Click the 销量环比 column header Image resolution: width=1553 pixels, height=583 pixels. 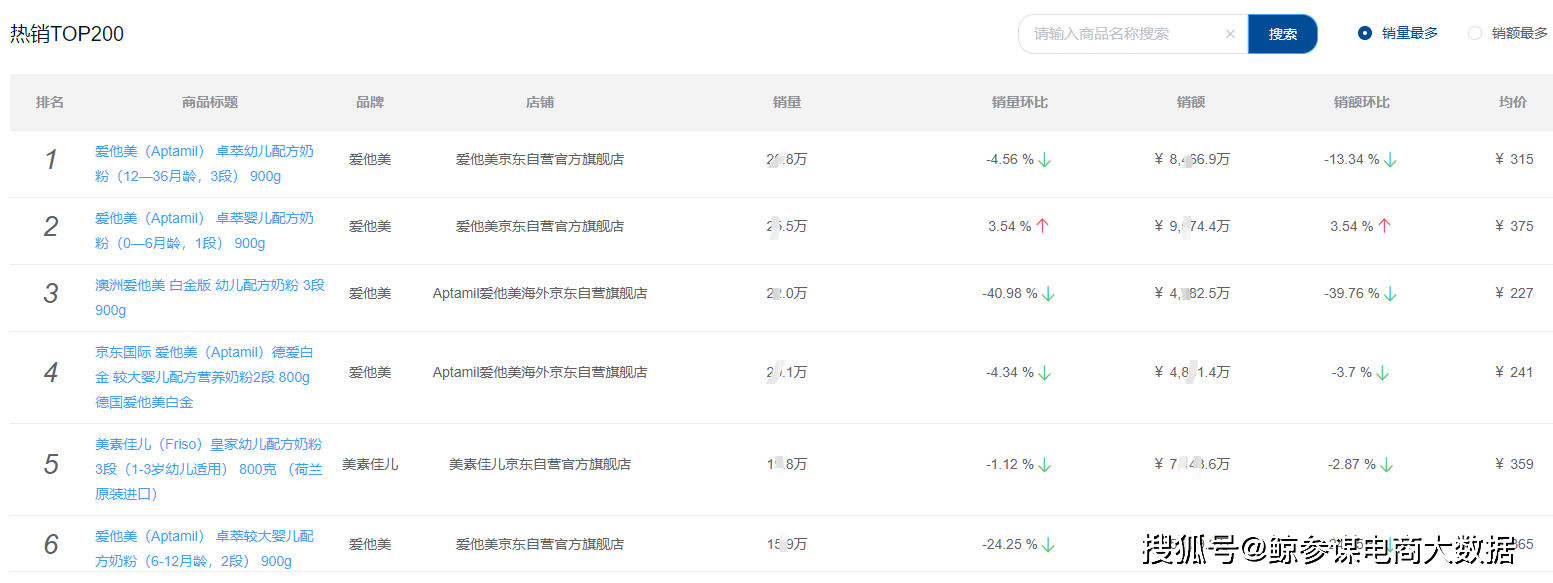click(x=1020, y=102)
